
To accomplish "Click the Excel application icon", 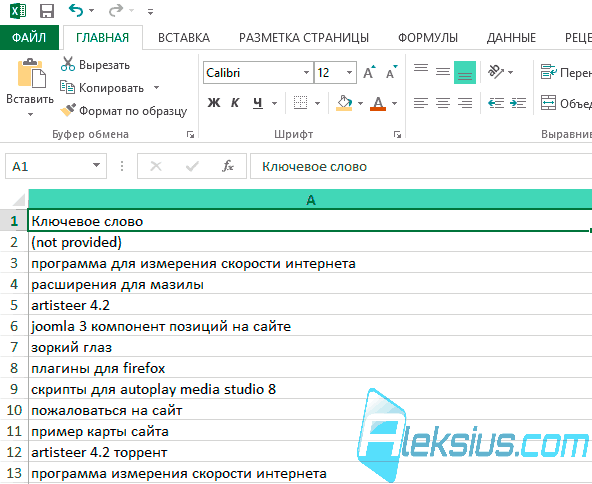I will [x=18, y=11].
